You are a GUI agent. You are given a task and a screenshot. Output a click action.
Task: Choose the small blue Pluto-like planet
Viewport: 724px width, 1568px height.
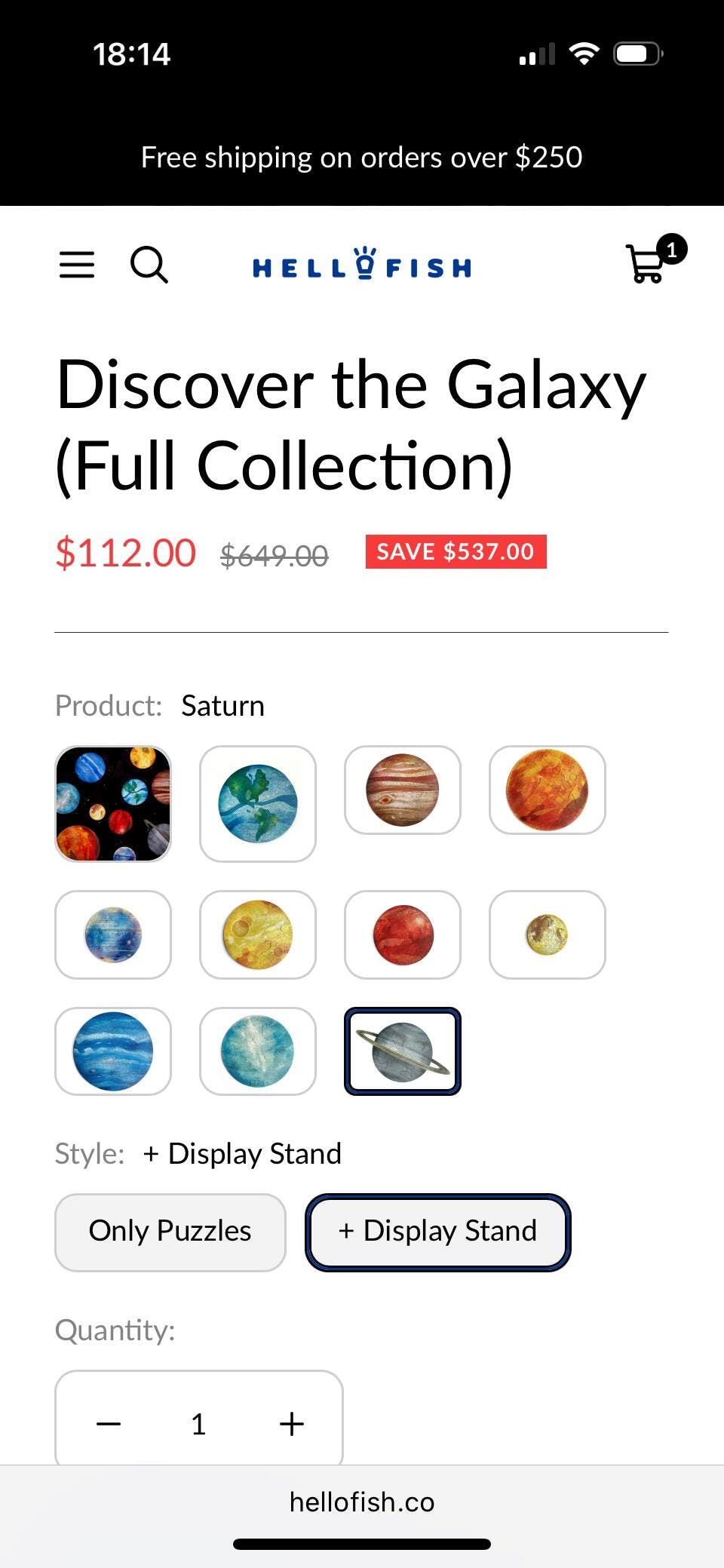tap(113, 934)
